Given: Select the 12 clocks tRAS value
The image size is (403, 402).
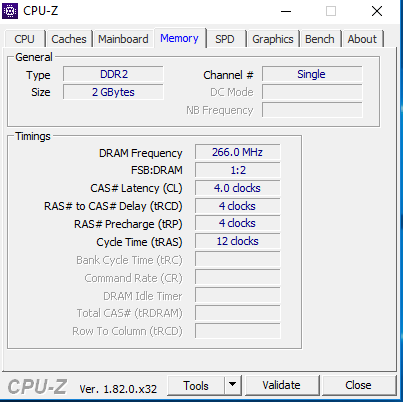Looking at the screenshot, I should [x=237, y=241].
